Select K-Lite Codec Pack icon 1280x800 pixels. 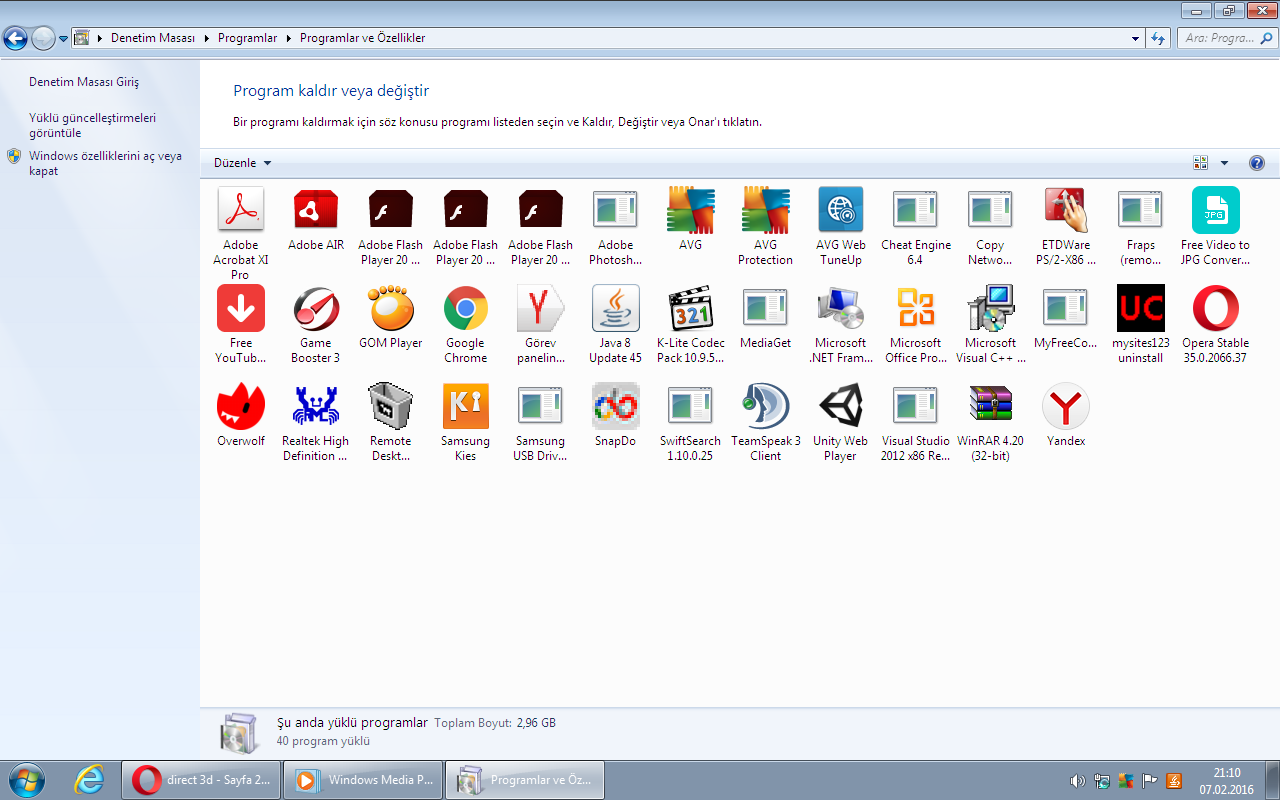coord(691,308)
